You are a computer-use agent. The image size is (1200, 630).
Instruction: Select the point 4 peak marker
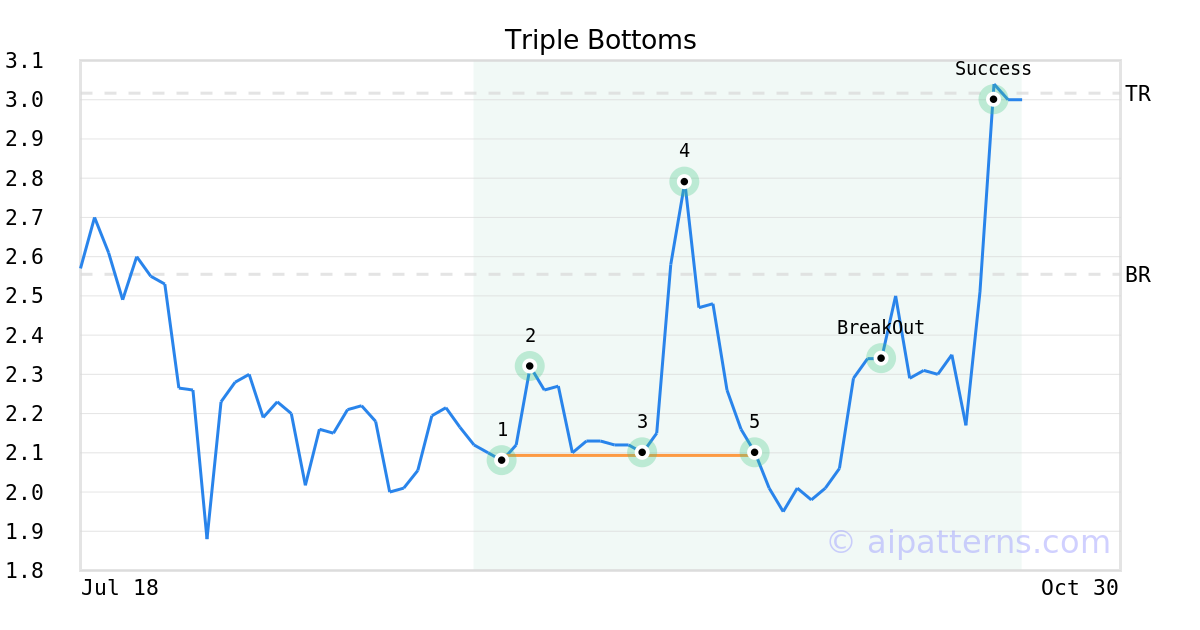pyautogui.click(x=684, y=181)
